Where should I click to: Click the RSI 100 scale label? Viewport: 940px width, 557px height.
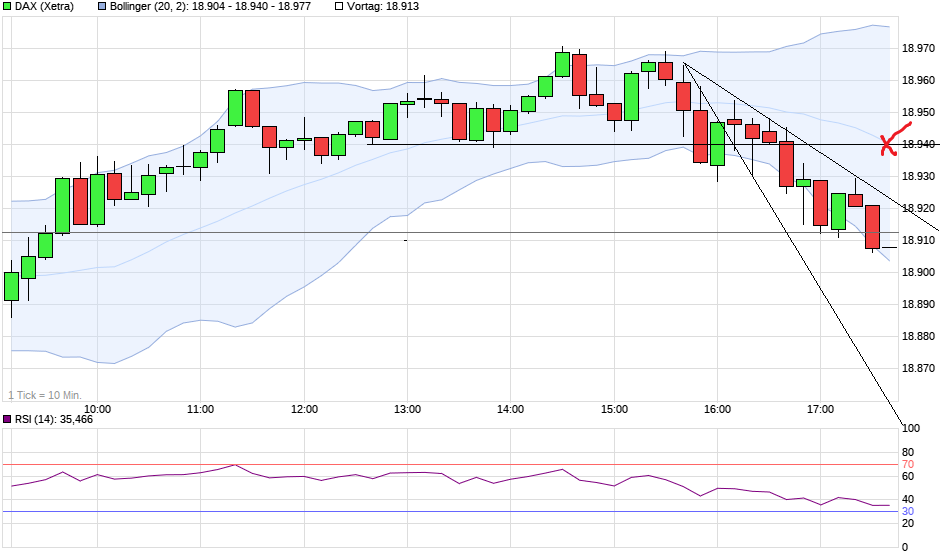click(x=911, y=428)
